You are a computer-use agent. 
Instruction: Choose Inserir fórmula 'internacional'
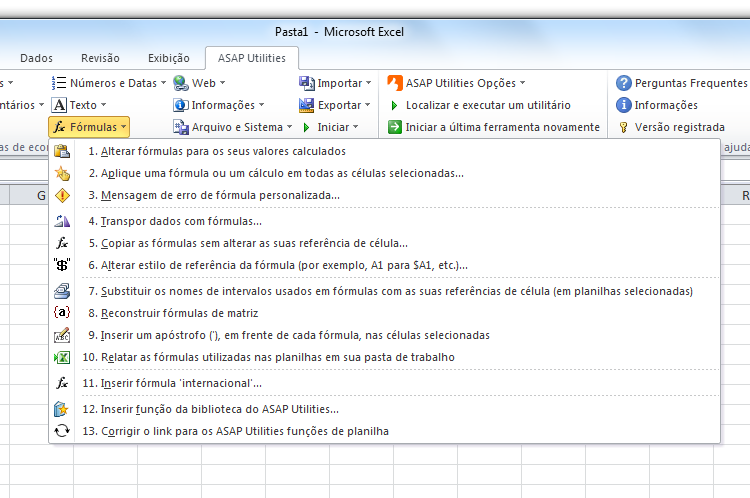(385, 383)
